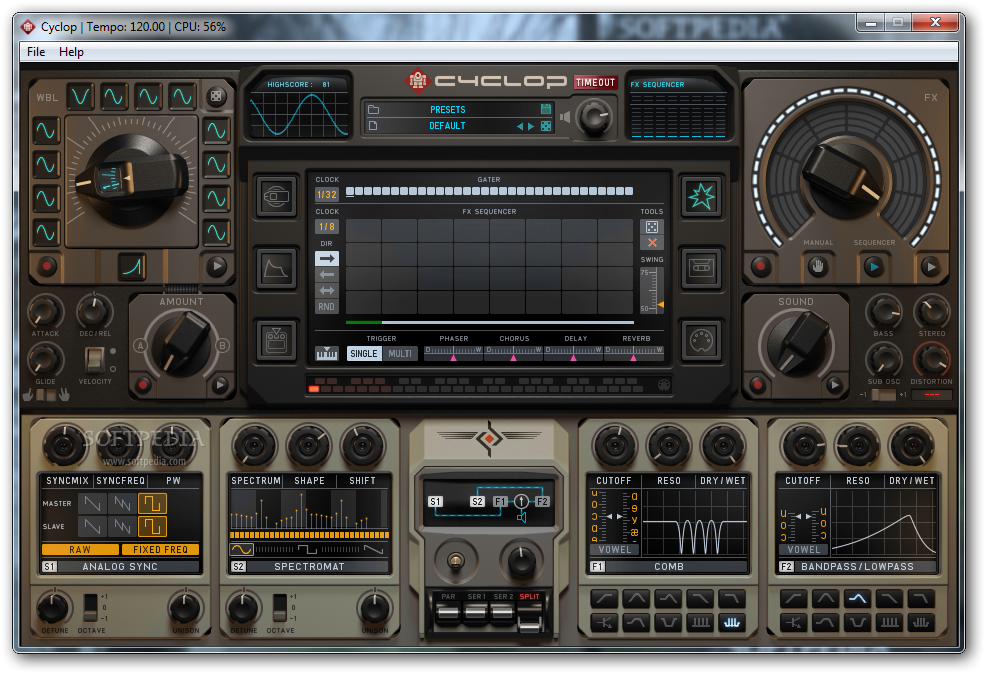The height and width of the screenshot is (674, 986).
Task: Click the RND direction button
Action: click(326, 307)
